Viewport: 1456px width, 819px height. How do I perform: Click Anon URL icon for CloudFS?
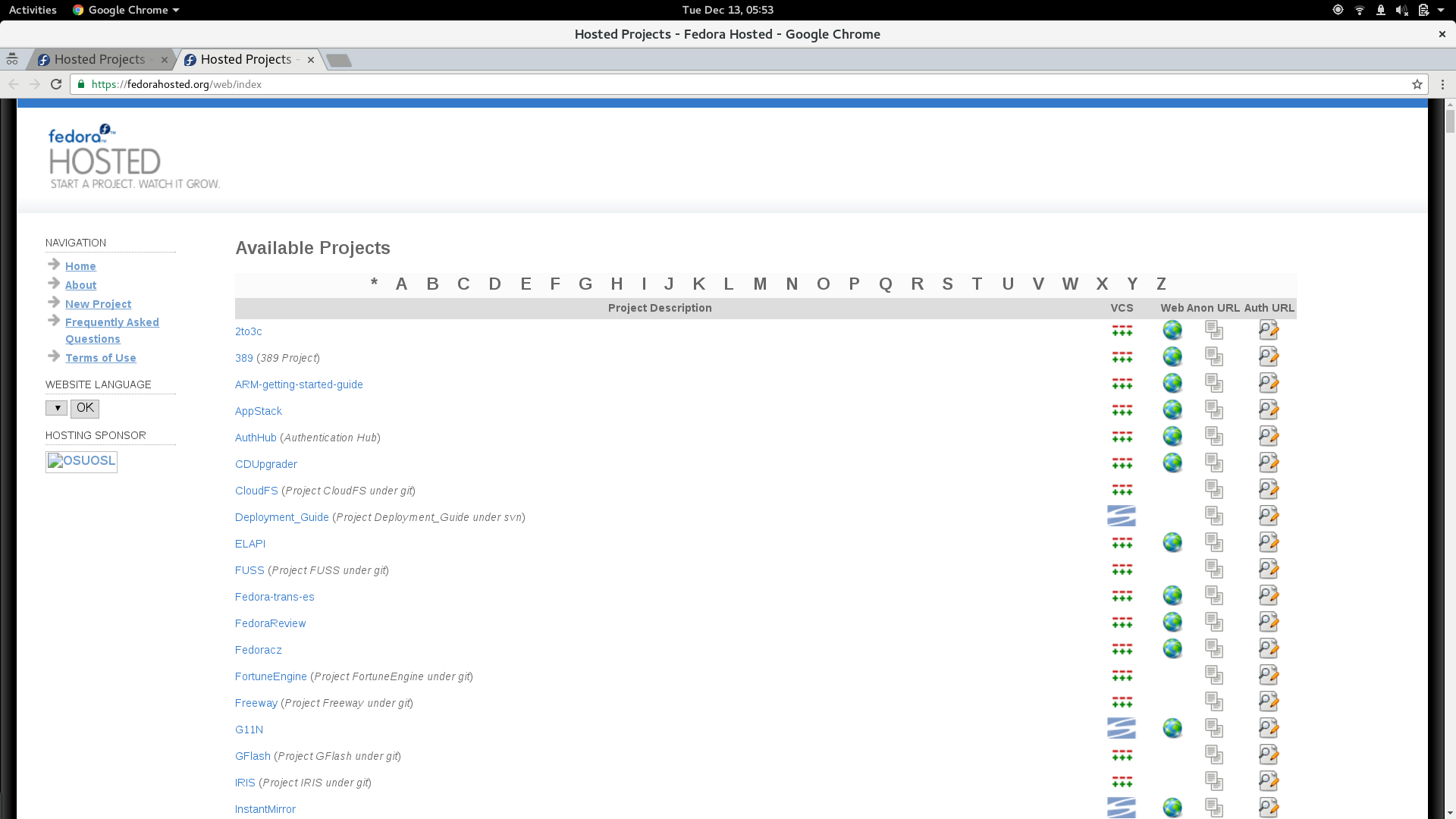(x=1214, y=489)
